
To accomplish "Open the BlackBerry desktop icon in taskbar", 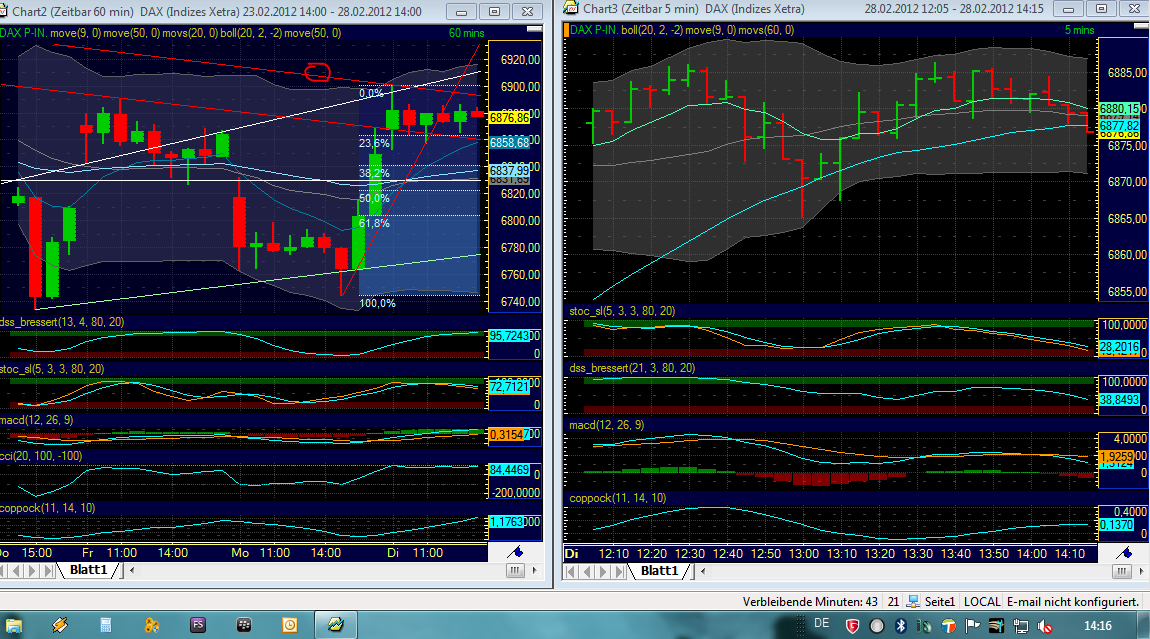I will pos(243,624).
